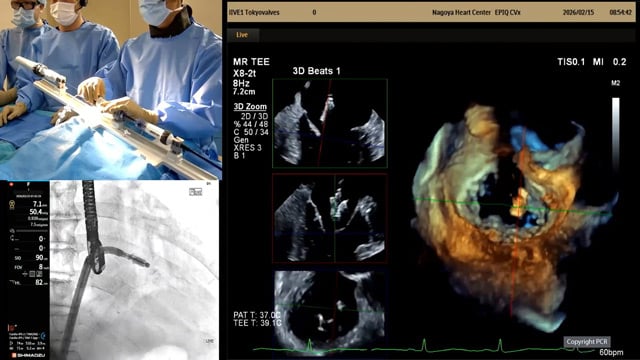Click the FOV 8 value
The image size is (640, 360).
[40, 267]
